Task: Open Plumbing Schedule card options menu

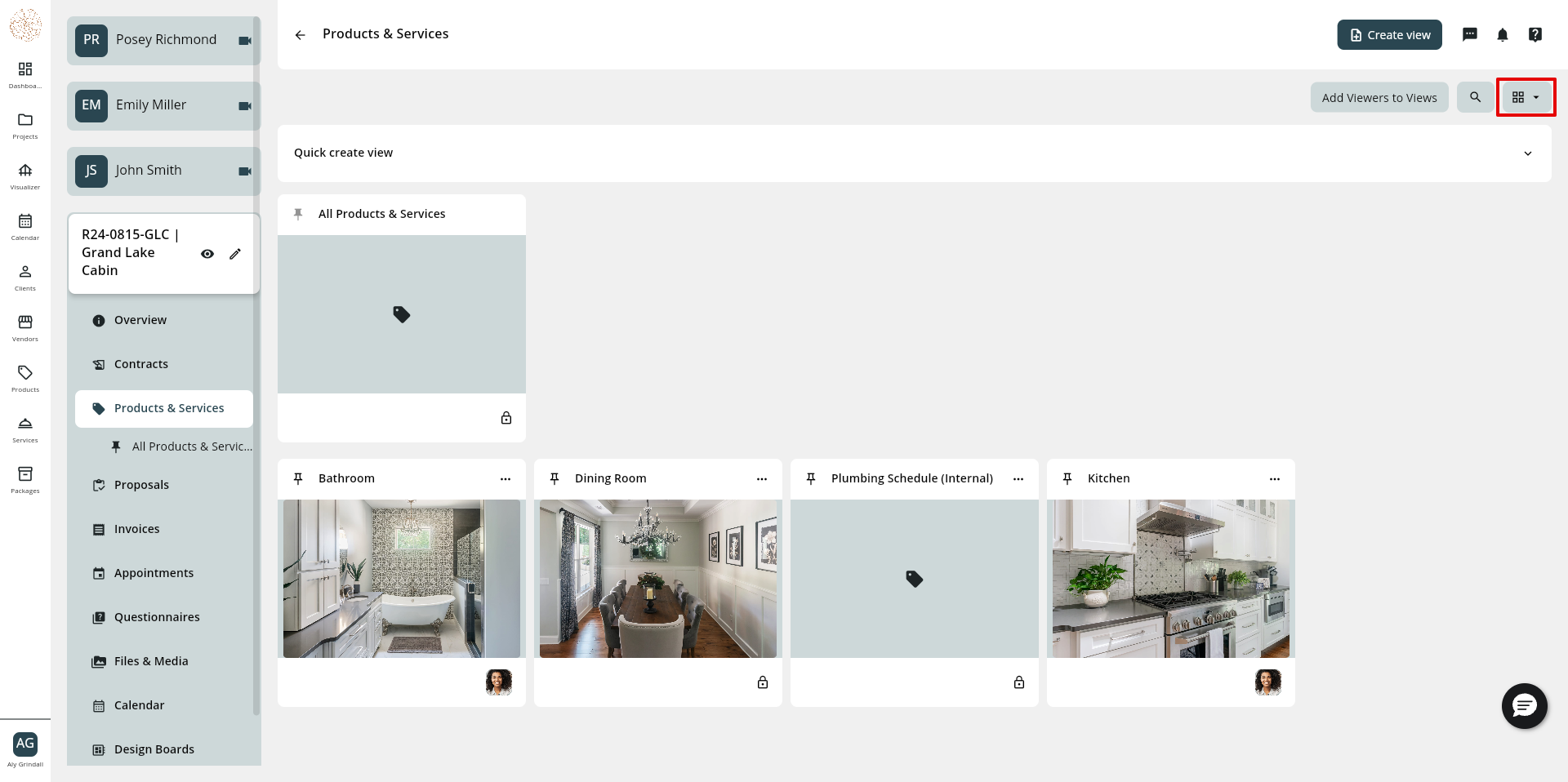Action: pyautogui.click(x=1018, y=479)
